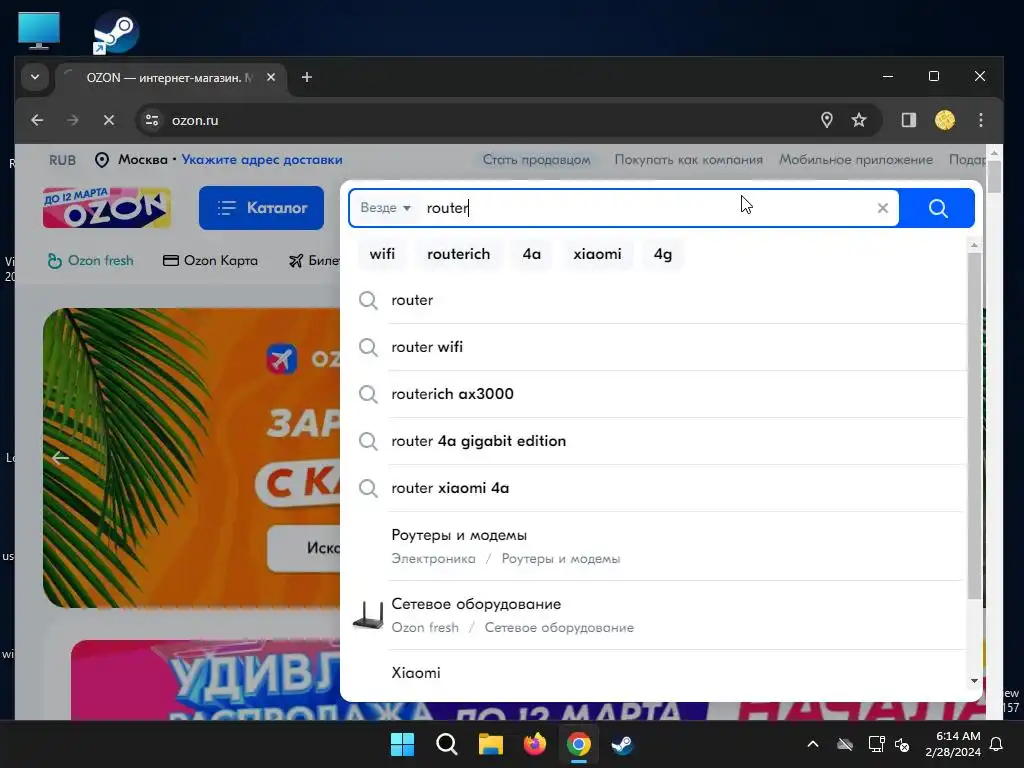Open the 'Мобильное приложение' link
1024x768 pixels.
pos(856,160)
